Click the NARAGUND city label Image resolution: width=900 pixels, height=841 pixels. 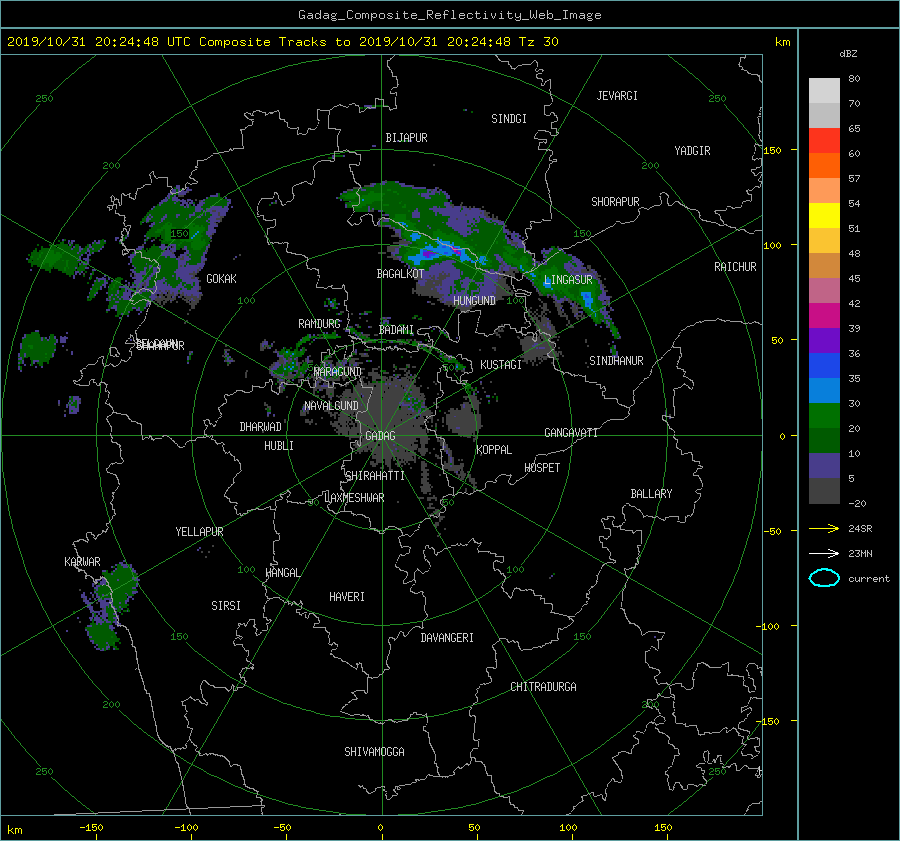(x=338, y=372)
